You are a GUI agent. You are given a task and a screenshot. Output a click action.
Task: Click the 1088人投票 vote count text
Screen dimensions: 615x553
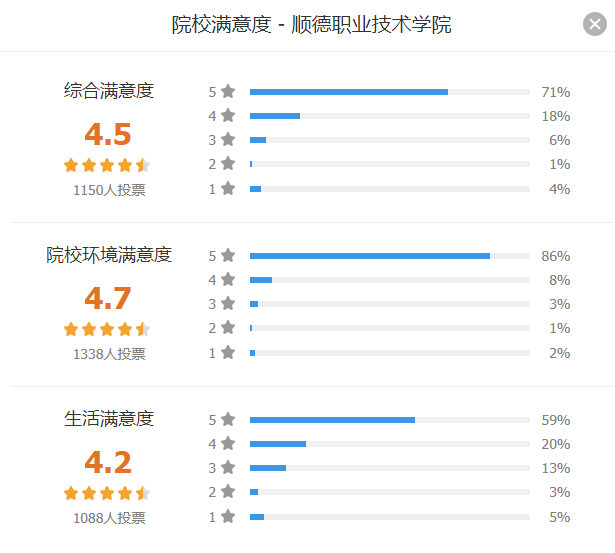(x=109, y=518)
